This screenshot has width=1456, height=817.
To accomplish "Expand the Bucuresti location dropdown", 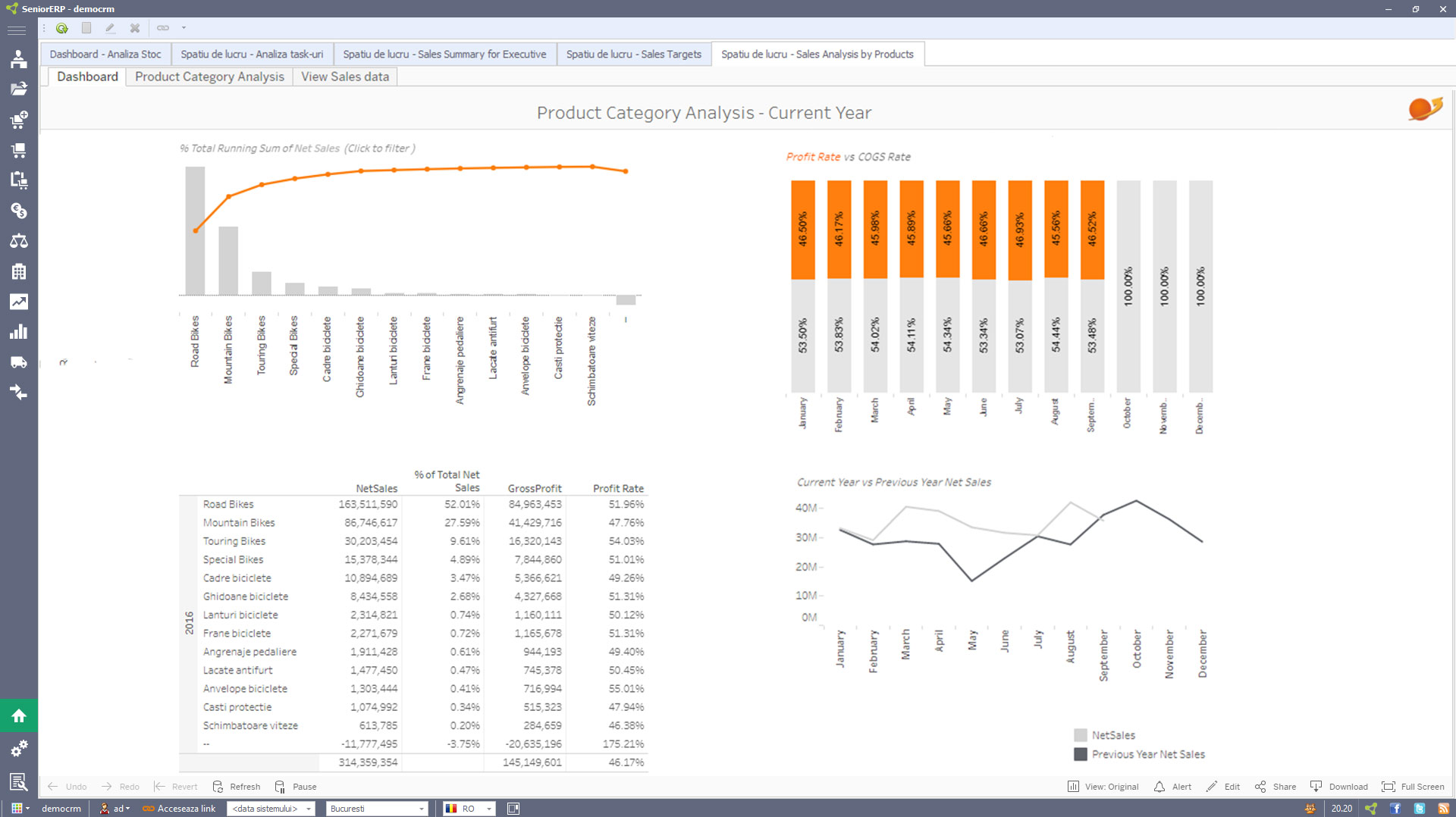I will click(x=421, y=809).
